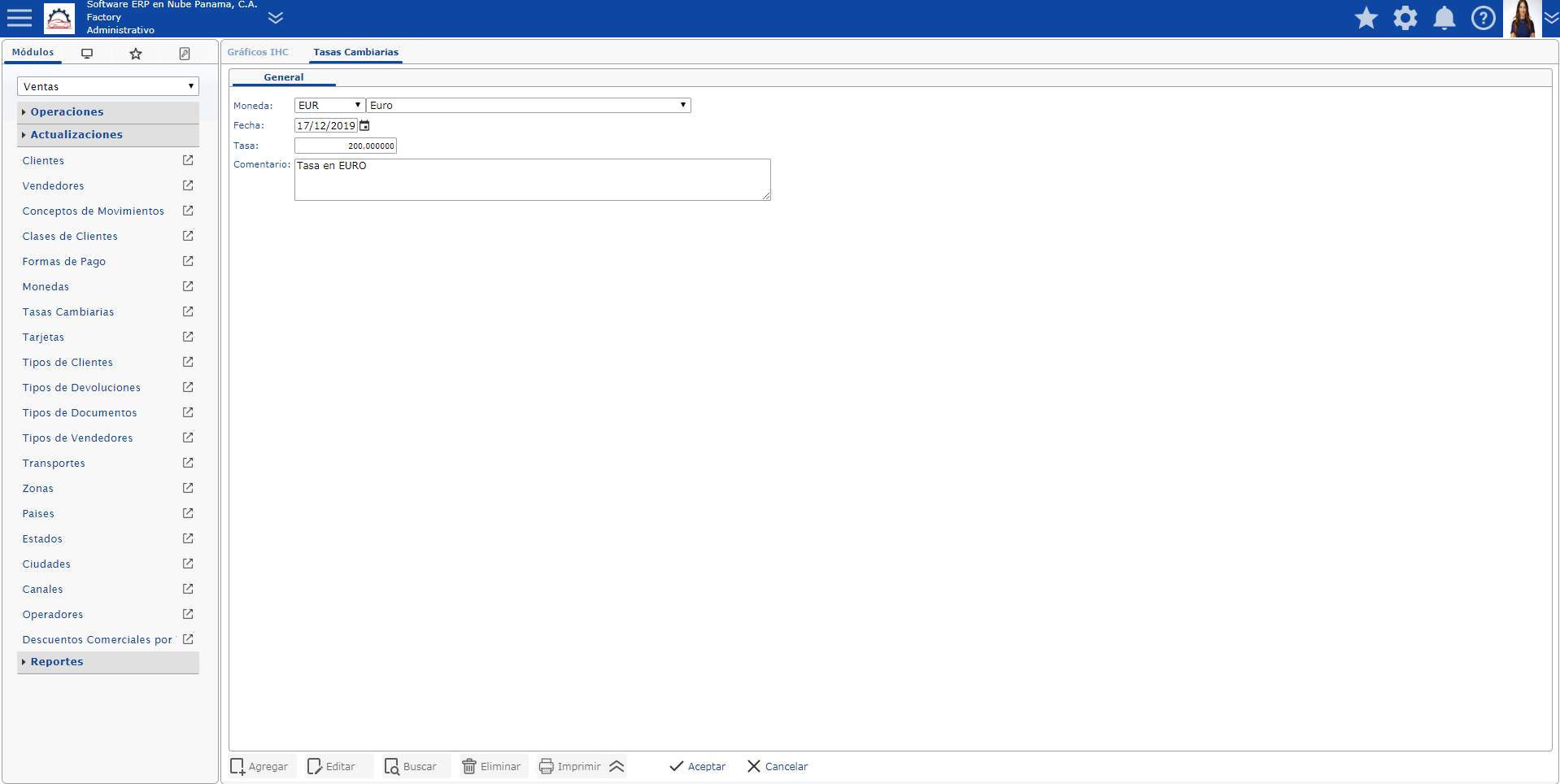Viewport: 1560px width, 784px height.
Task: Open Canales external icon
Action: (x=188, y=589)
